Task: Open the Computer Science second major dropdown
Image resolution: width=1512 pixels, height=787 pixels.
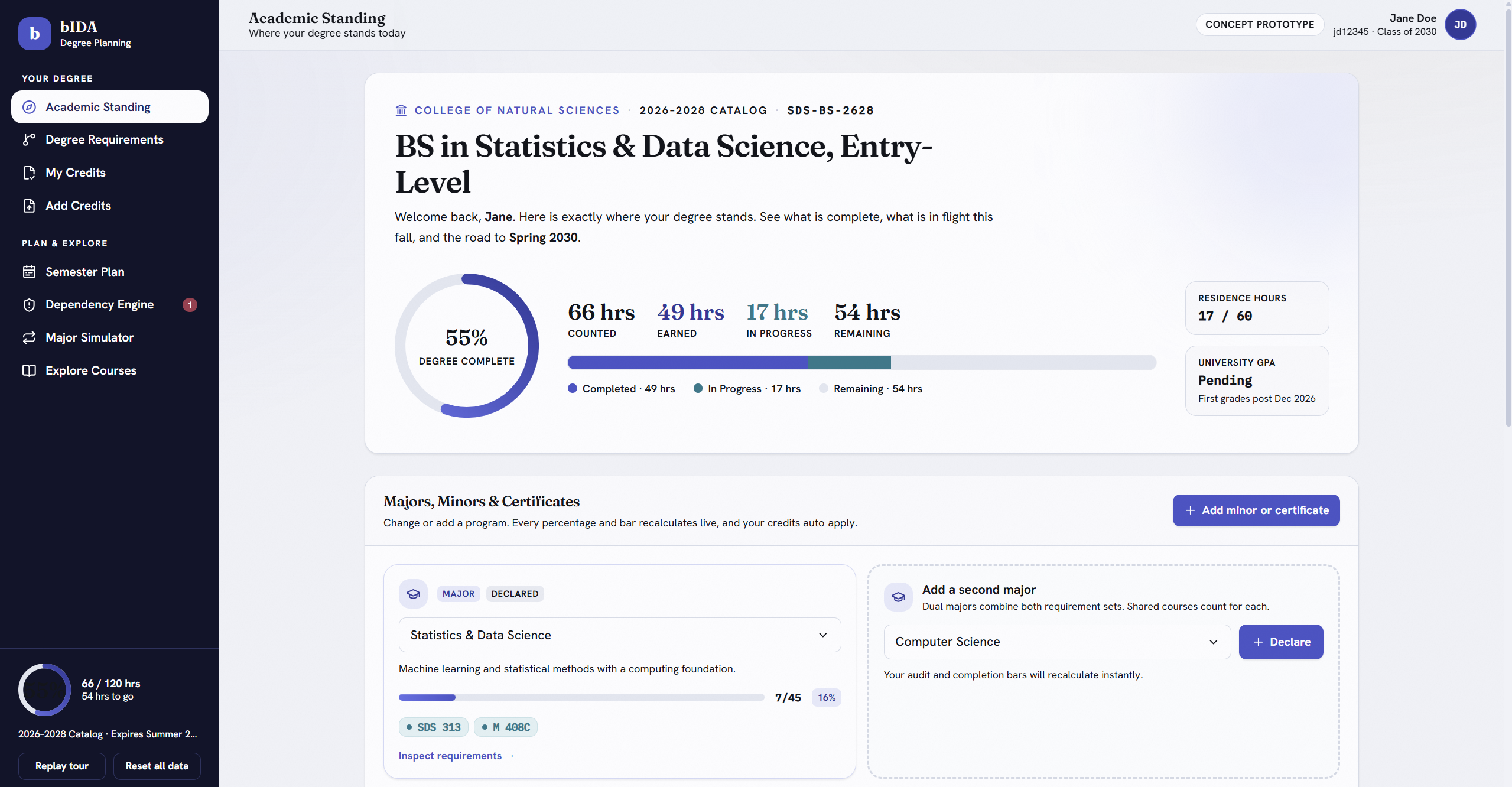Action: [1057, 642]
